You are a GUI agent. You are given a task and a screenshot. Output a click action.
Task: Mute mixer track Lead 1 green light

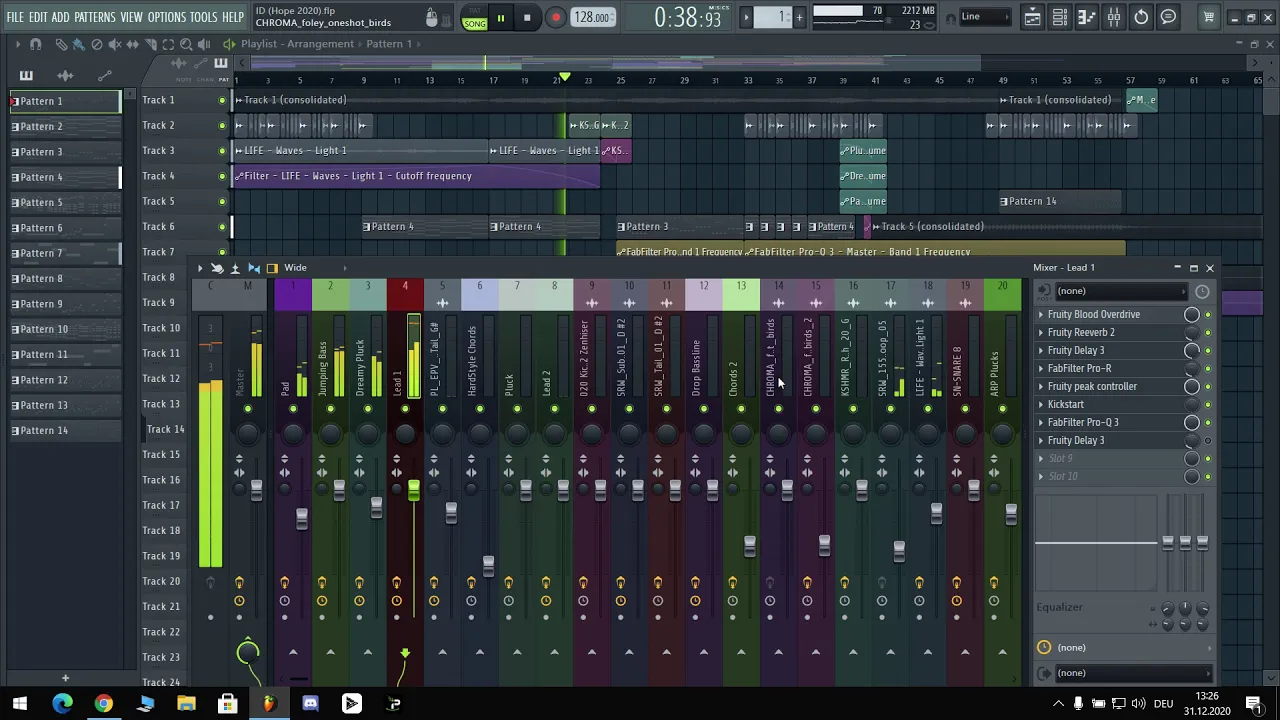405,409
